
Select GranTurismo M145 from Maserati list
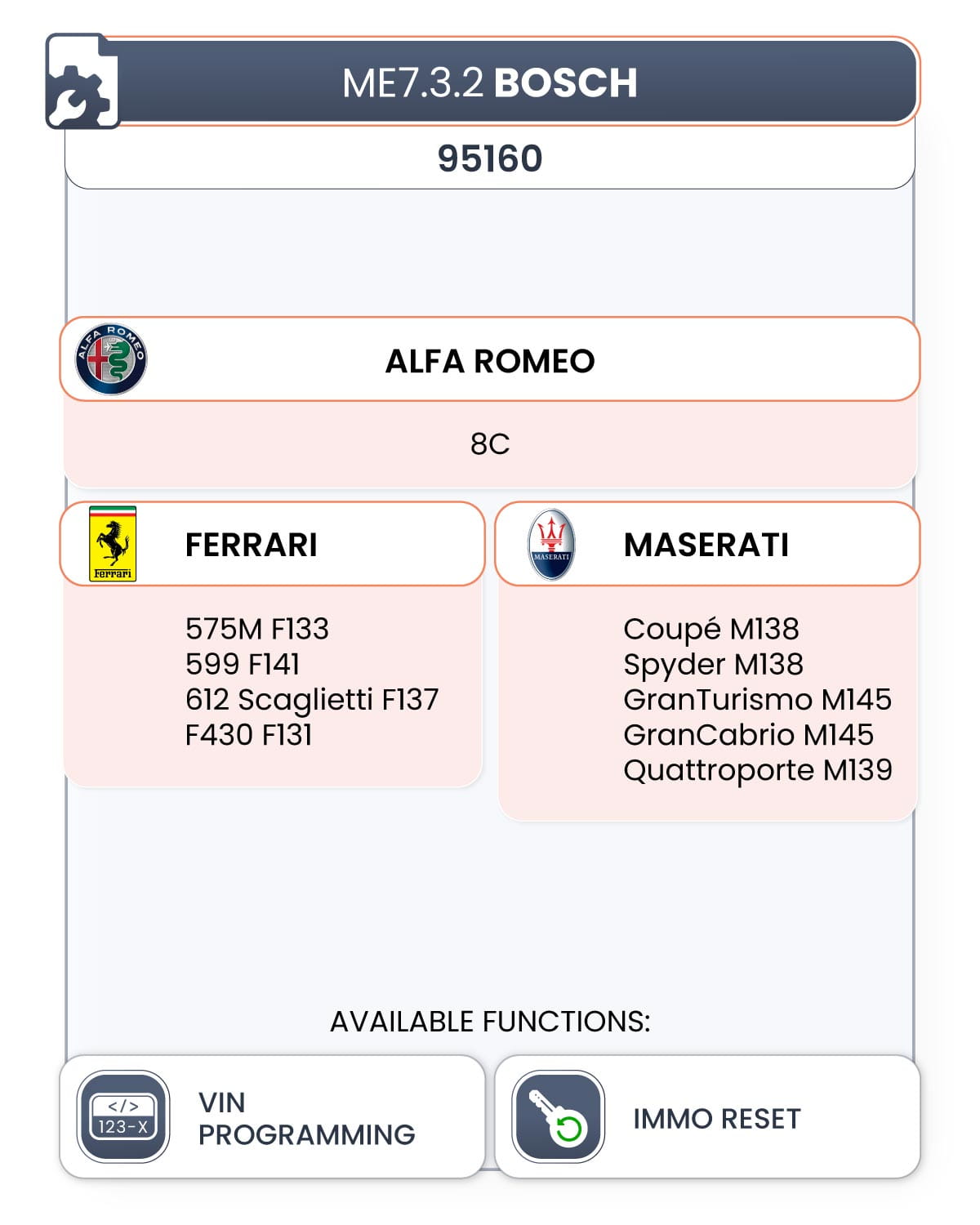757,699
